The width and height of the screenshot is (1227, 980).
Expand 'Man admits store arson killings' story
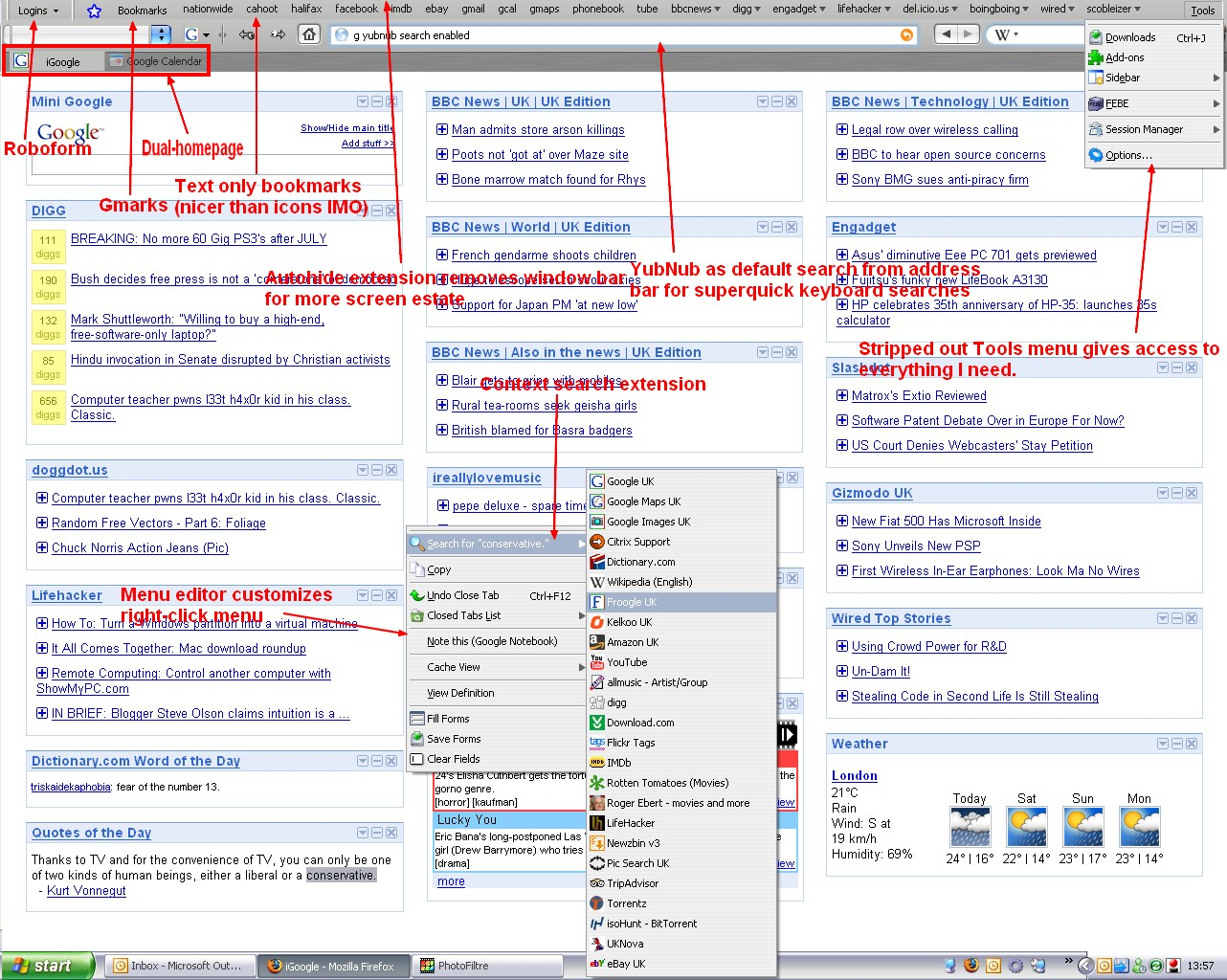442,129
